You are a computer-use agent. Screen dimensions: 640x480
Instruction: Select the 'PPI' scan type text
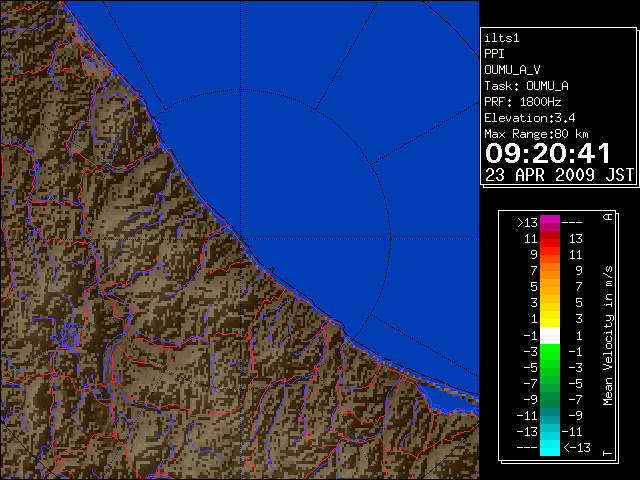point(494,54)
